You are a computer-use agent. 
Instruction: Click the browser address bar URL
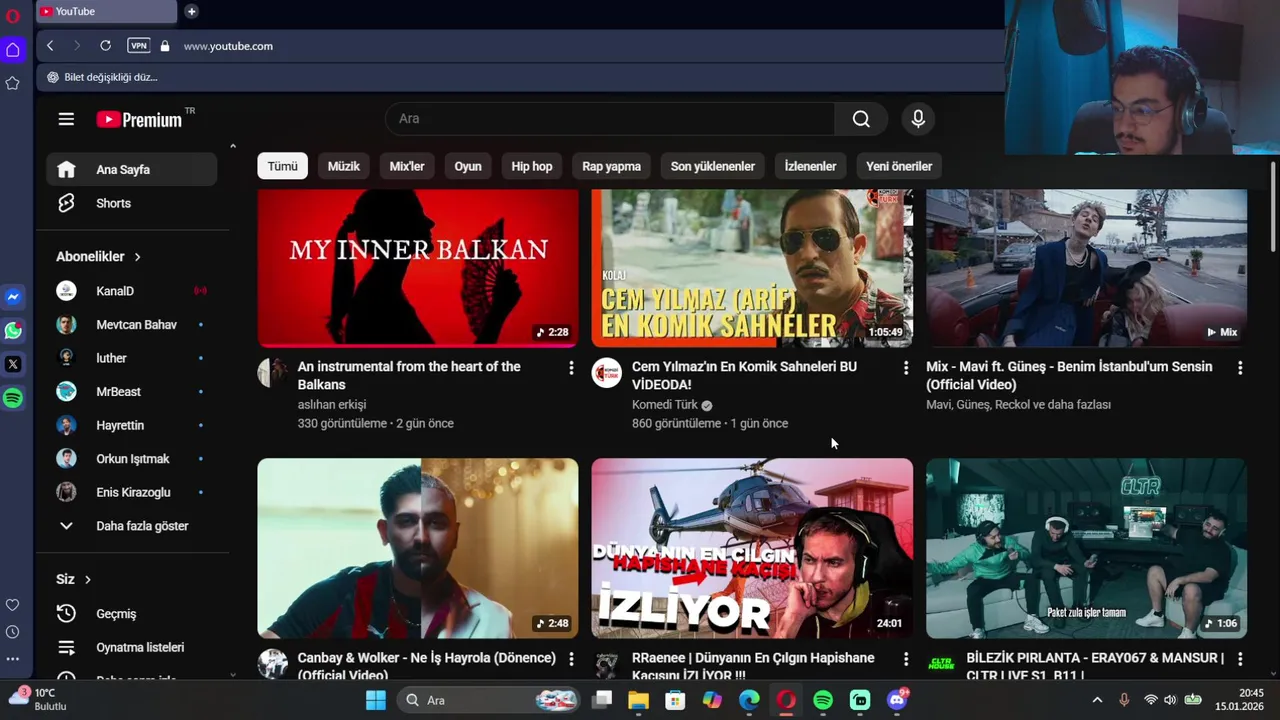tap(228, 46)
